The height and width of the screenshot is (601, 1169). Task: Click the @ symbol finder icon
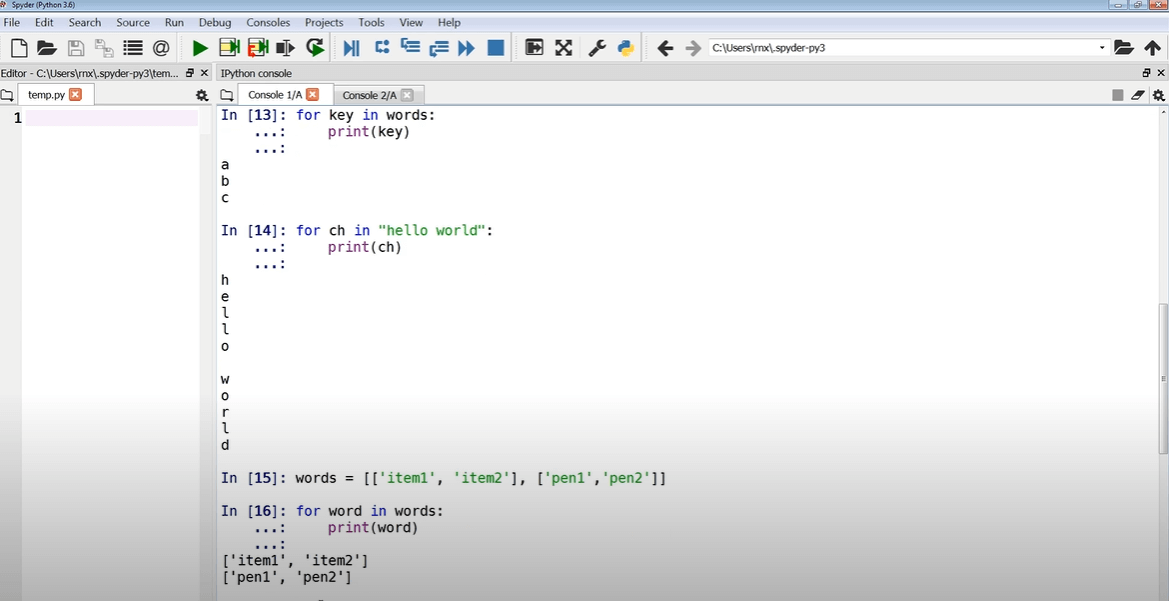pos(161,48)
